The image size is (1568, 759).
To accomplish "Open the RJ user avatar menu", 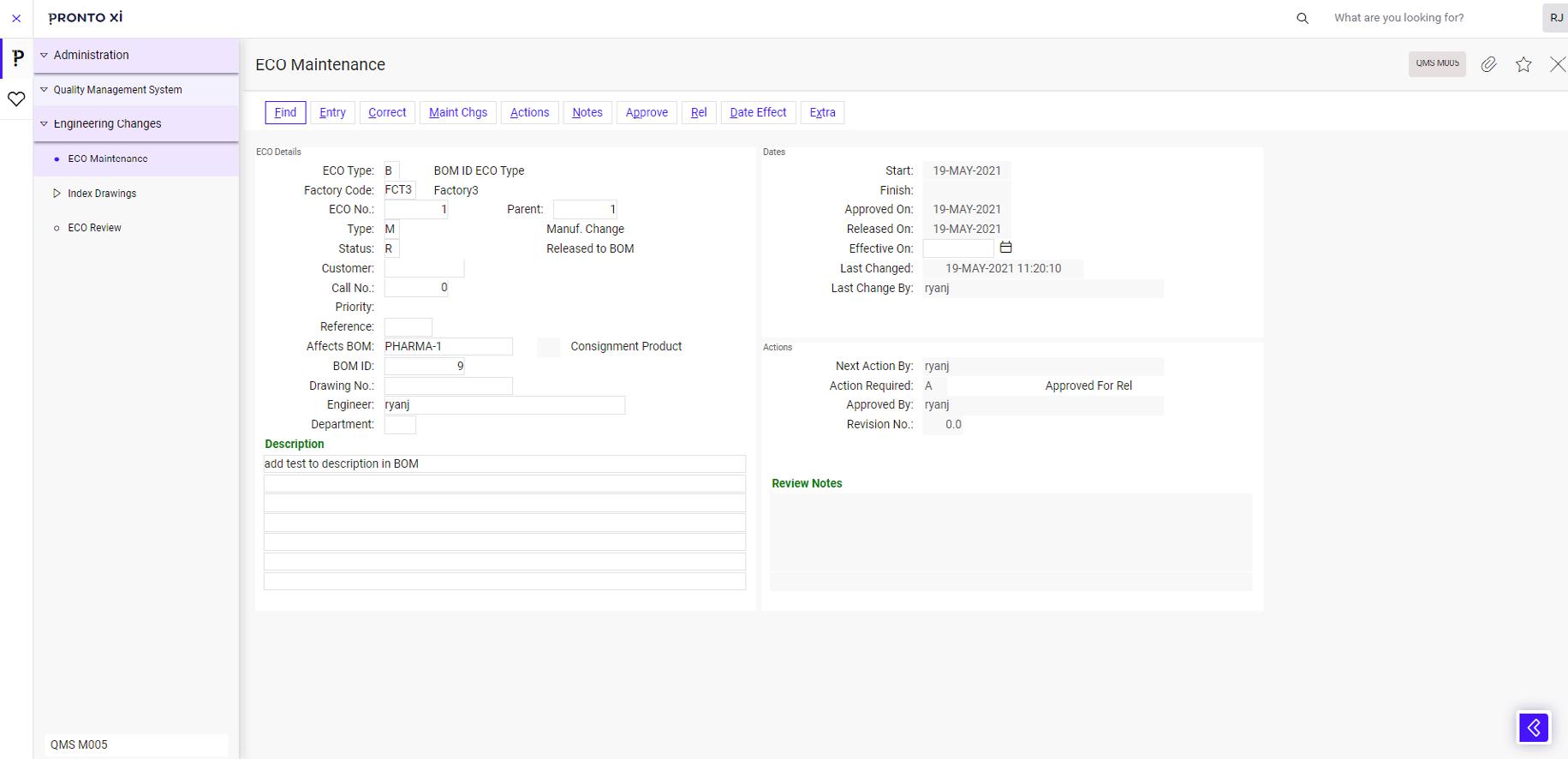I will [1555, 18].
